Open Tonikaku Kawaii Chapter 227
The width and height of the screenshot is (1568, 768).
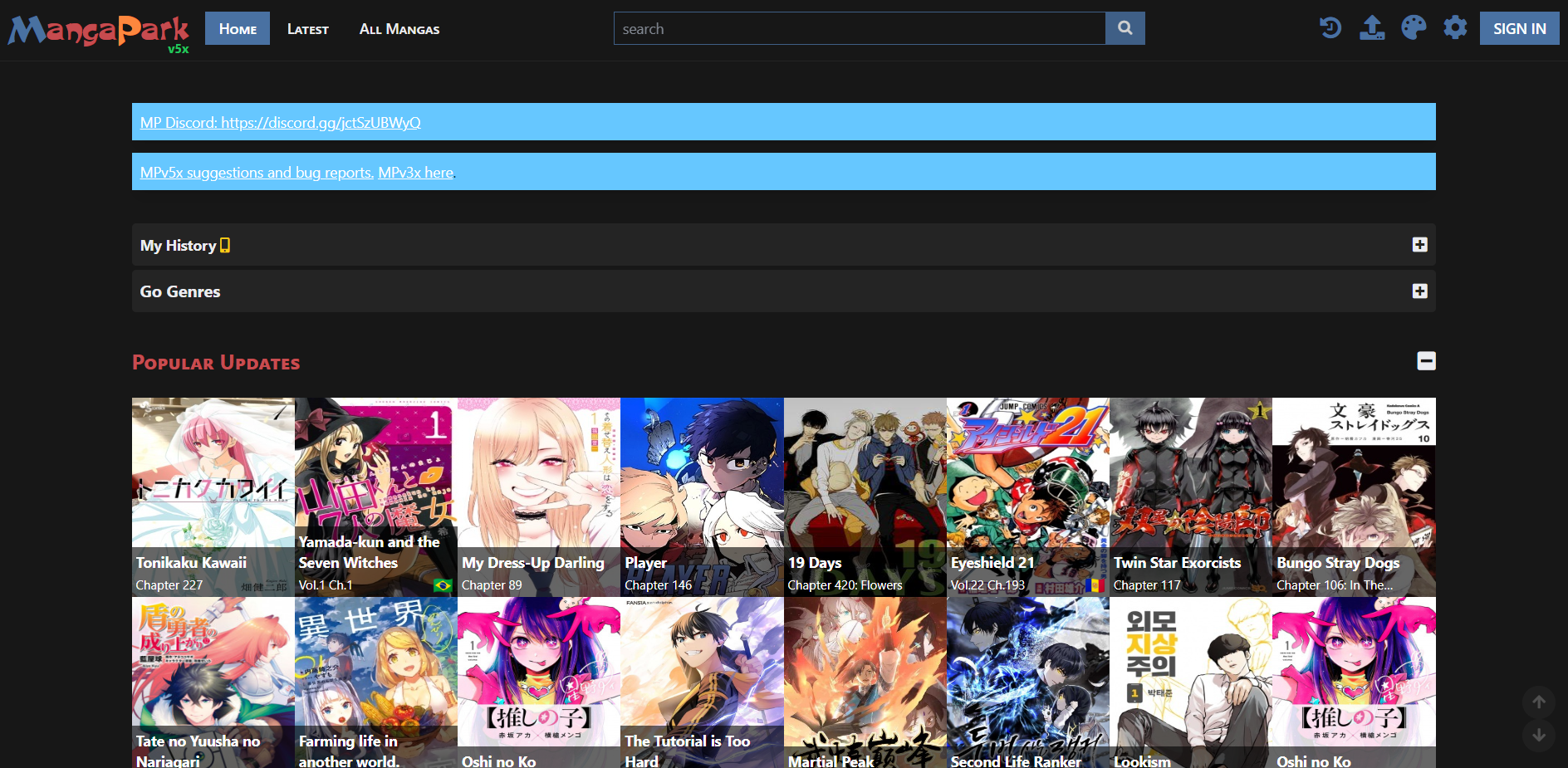click(x=169, y=585)
